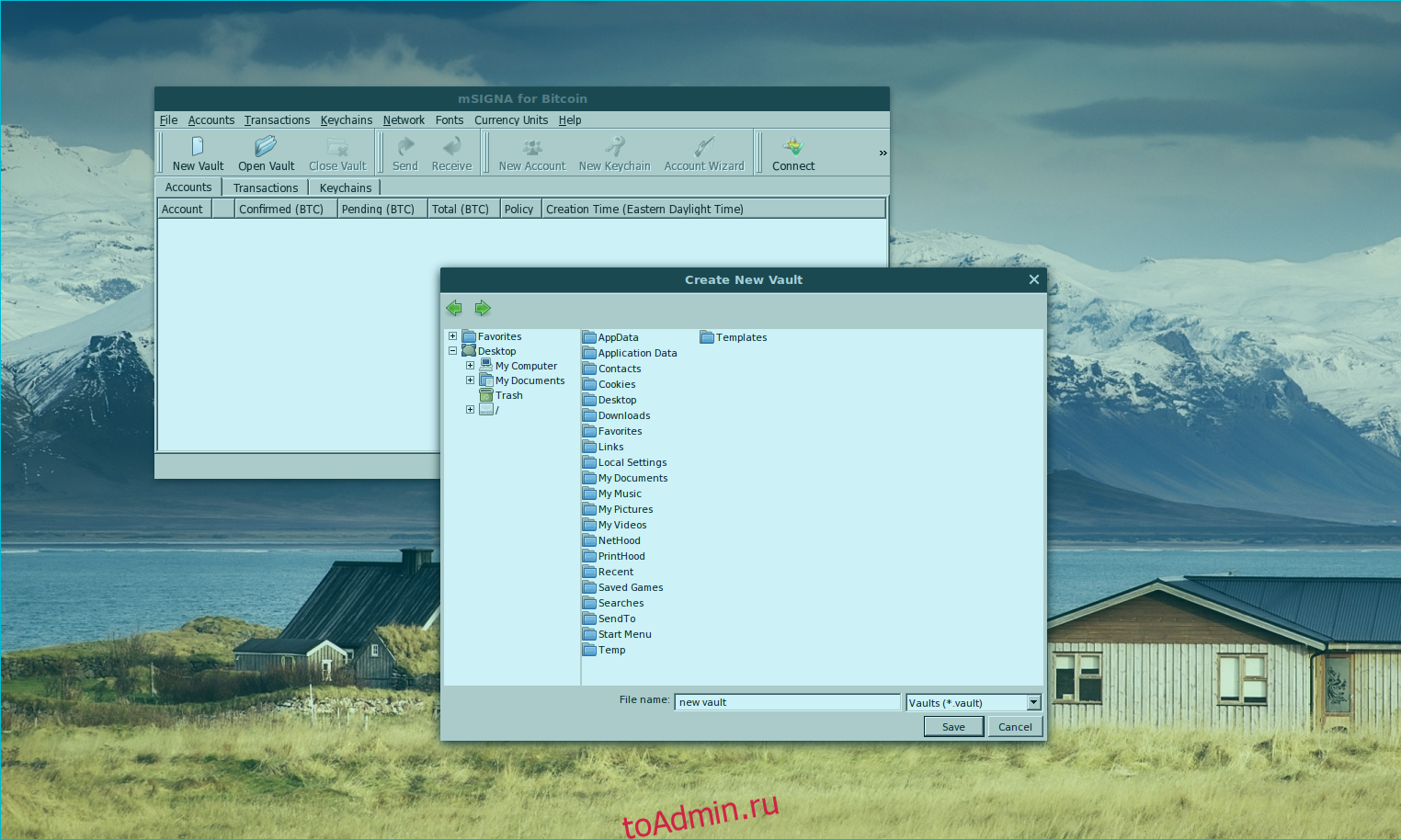
Task: Select the Links folder
Action: (603, 447)
